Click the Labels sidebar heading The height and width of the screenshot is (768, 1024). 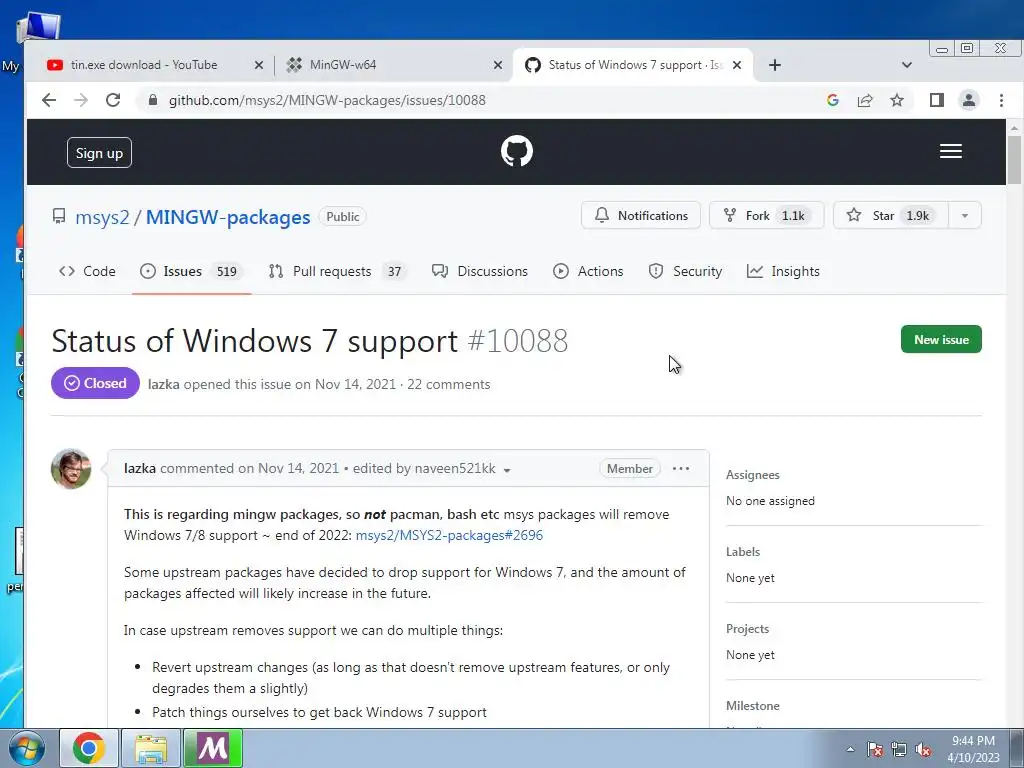tap(743, 552)
